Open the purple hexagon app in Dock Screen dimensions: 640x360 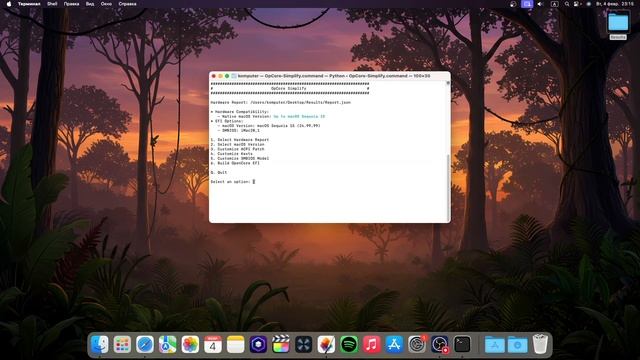258,344
